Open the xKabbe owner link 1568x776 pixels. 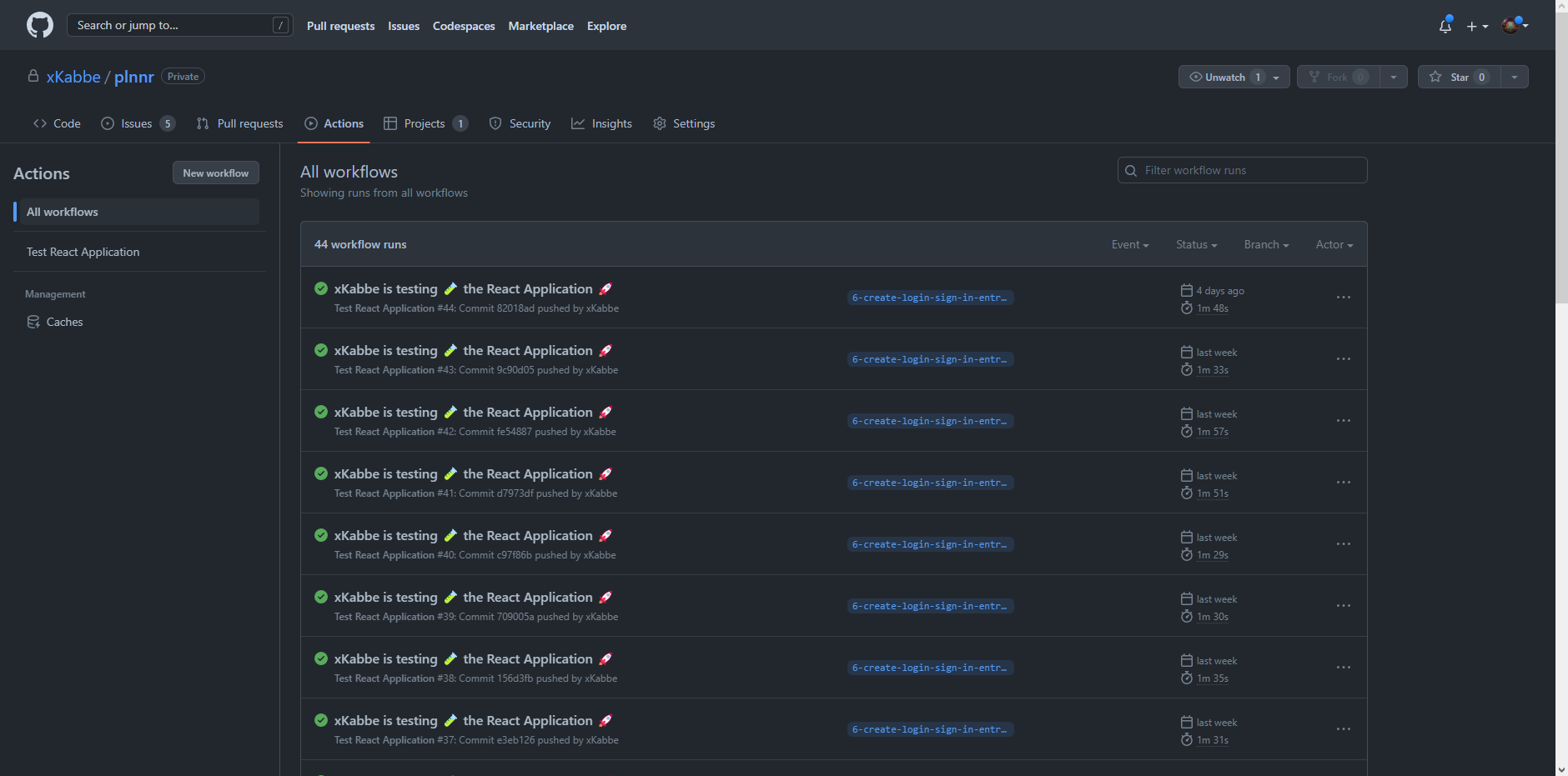point(73,77)
